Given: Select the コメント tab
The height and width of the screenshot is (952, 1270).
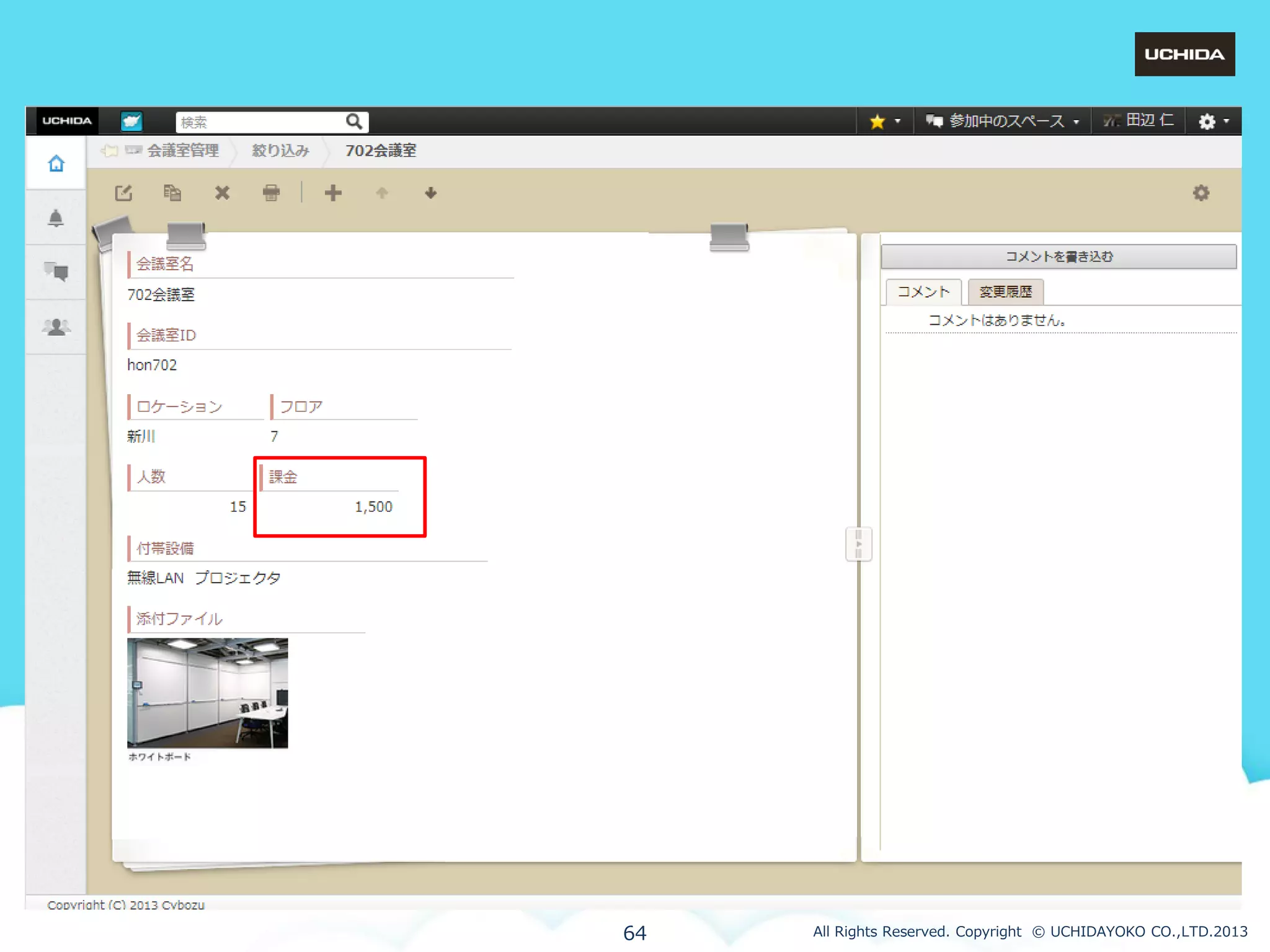Looking at the screenshot, I should tap(923, 292).
